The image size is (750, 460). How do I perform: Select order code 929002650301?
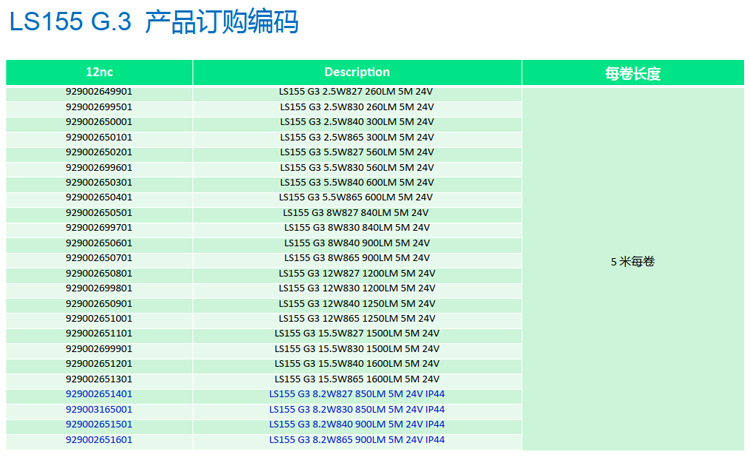99,182
